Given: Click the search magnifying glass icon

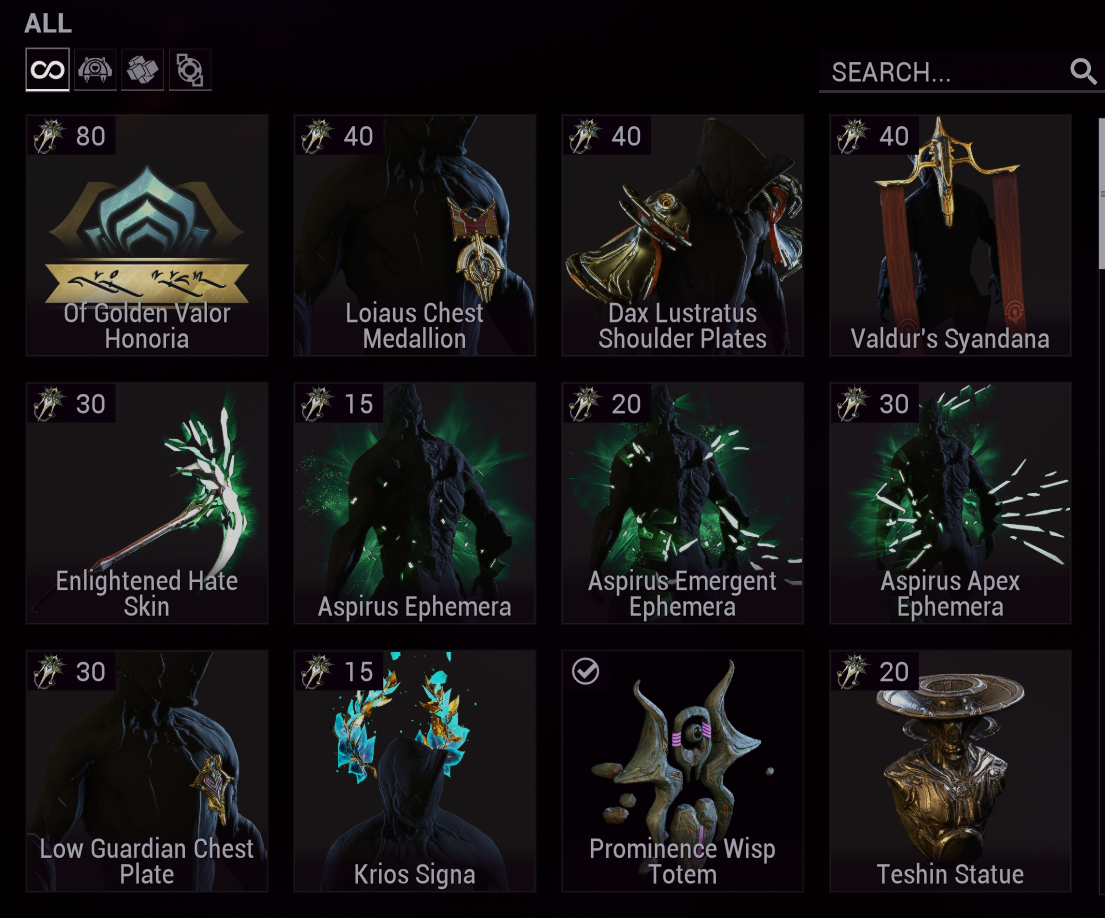Looking at the screenshot, I should coord(1082,71).
